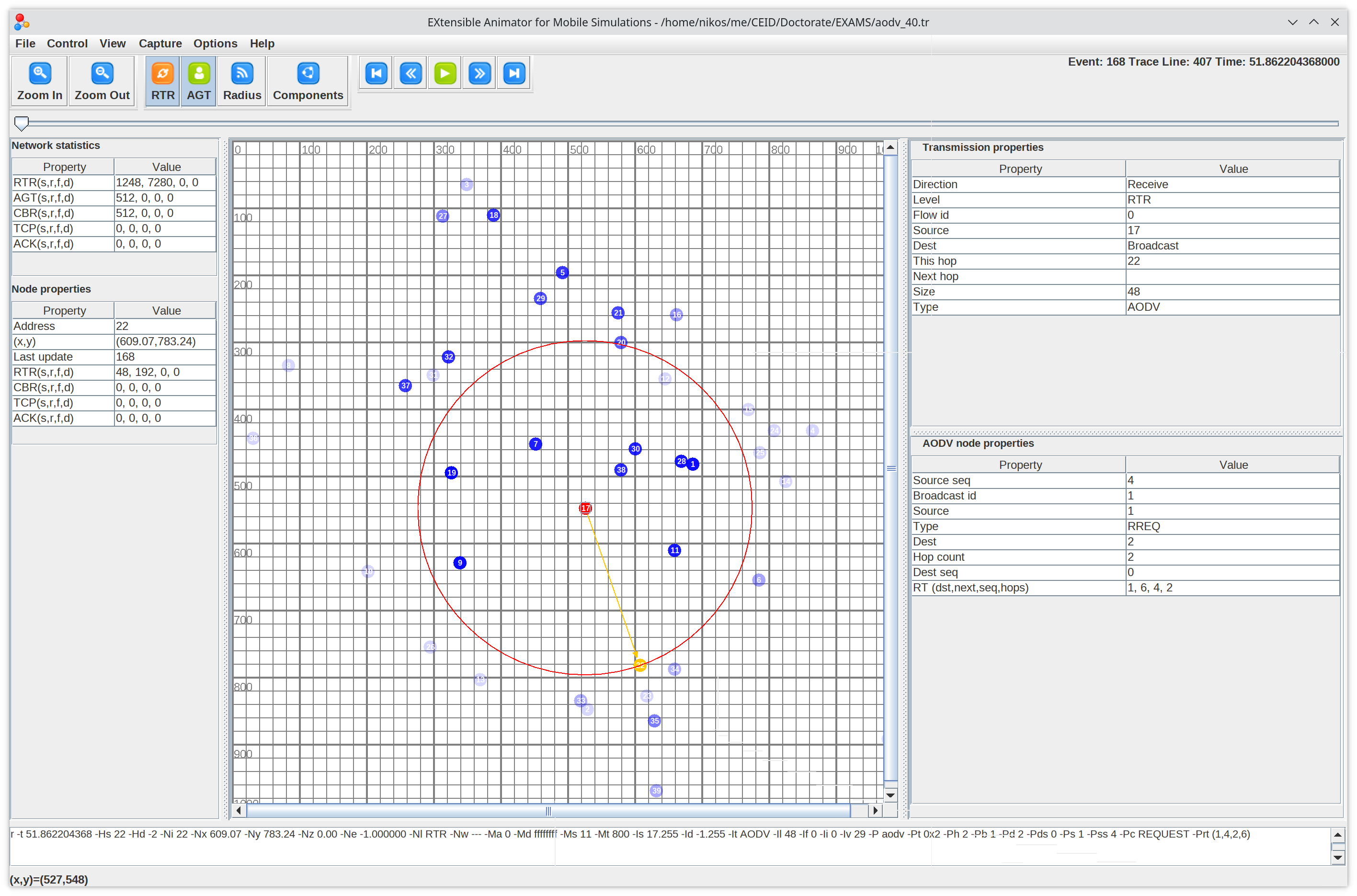1357x896 pixels.
Task: Toggle the AGT level filter
Action: 198,81
